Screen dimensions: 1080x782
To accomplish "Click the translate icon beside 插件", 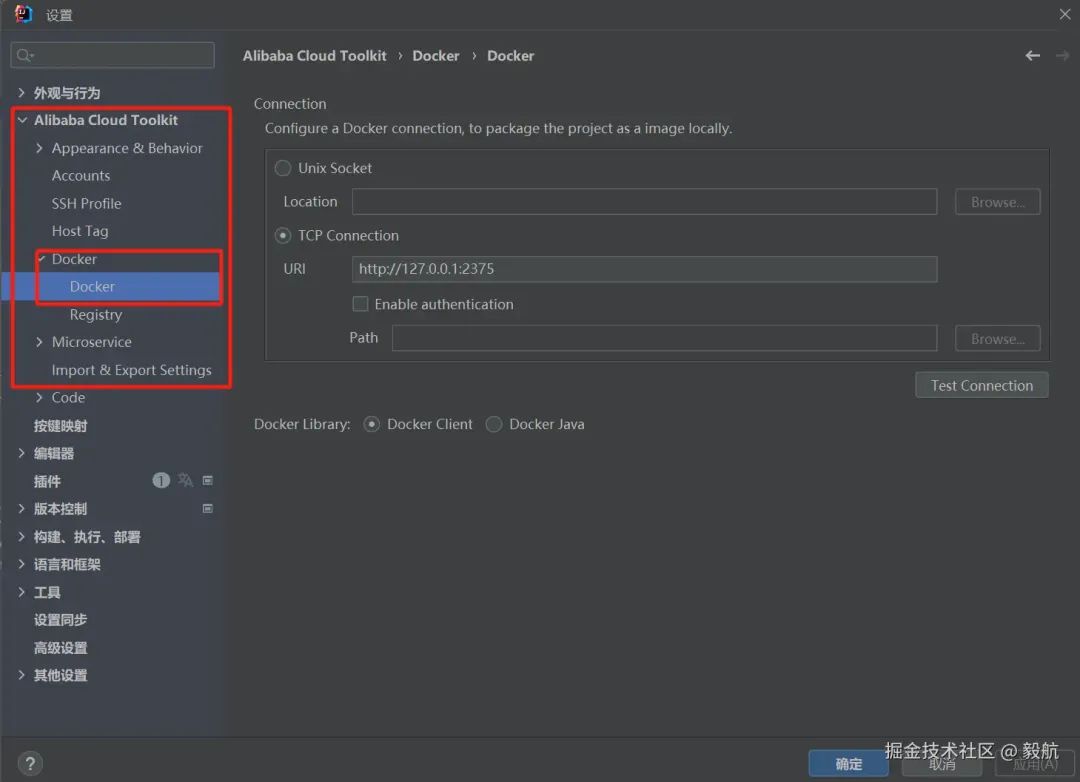I will coord(185,480).
